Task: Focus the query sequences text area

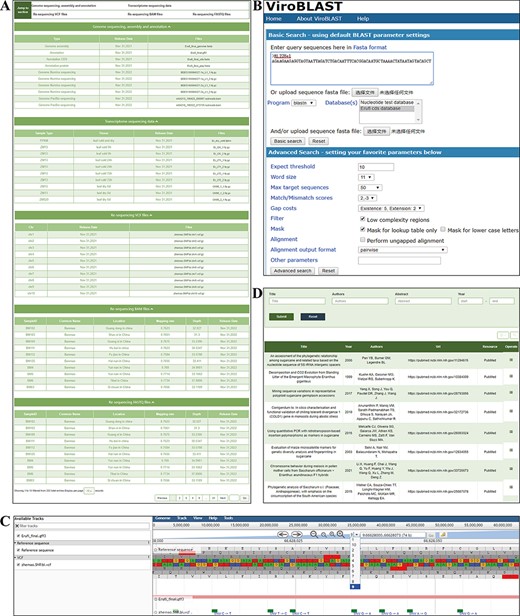Action: [352, 68]
